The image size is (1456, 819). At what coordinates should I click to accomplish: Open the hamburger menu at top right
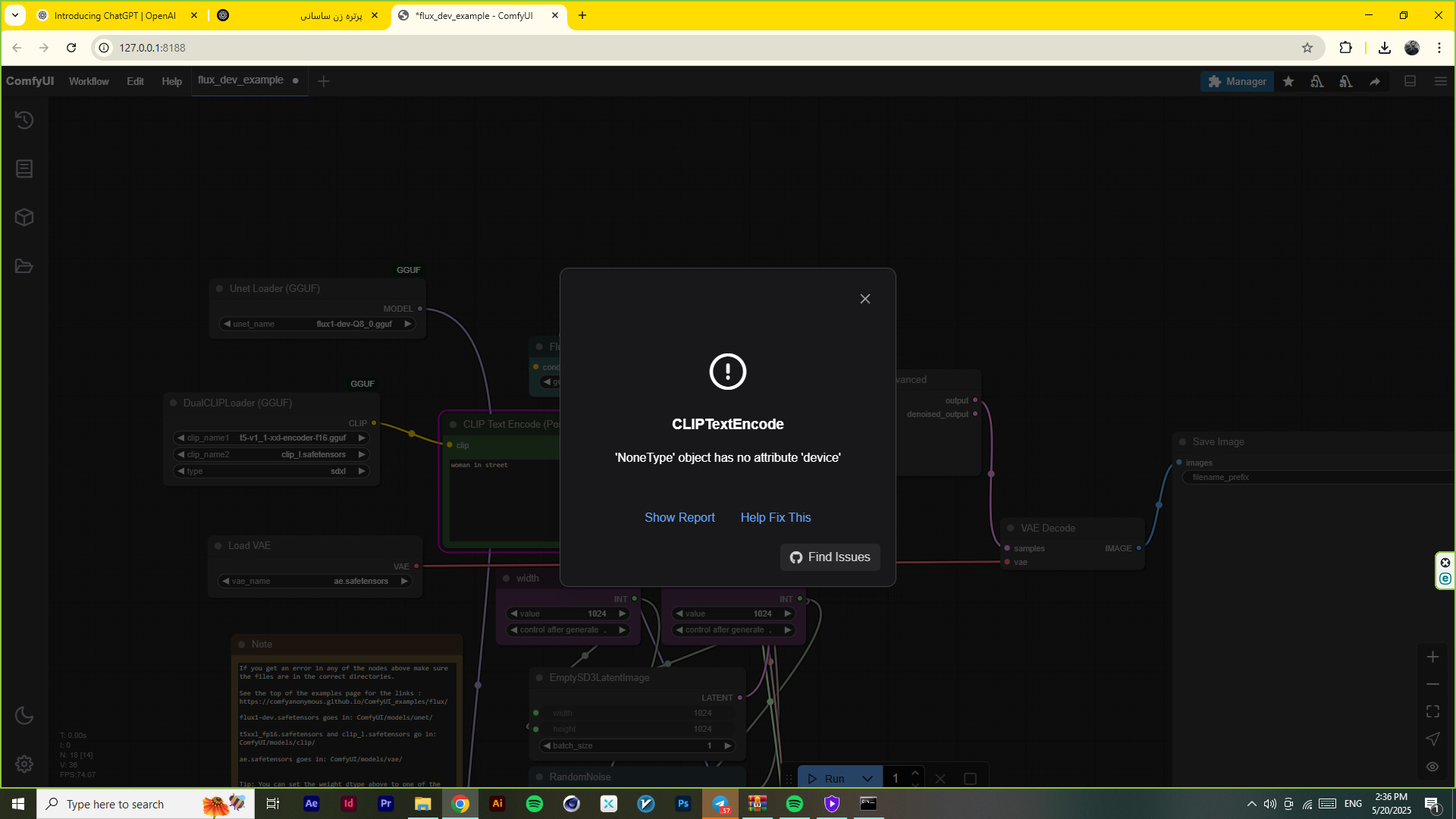coord(1441,81)
